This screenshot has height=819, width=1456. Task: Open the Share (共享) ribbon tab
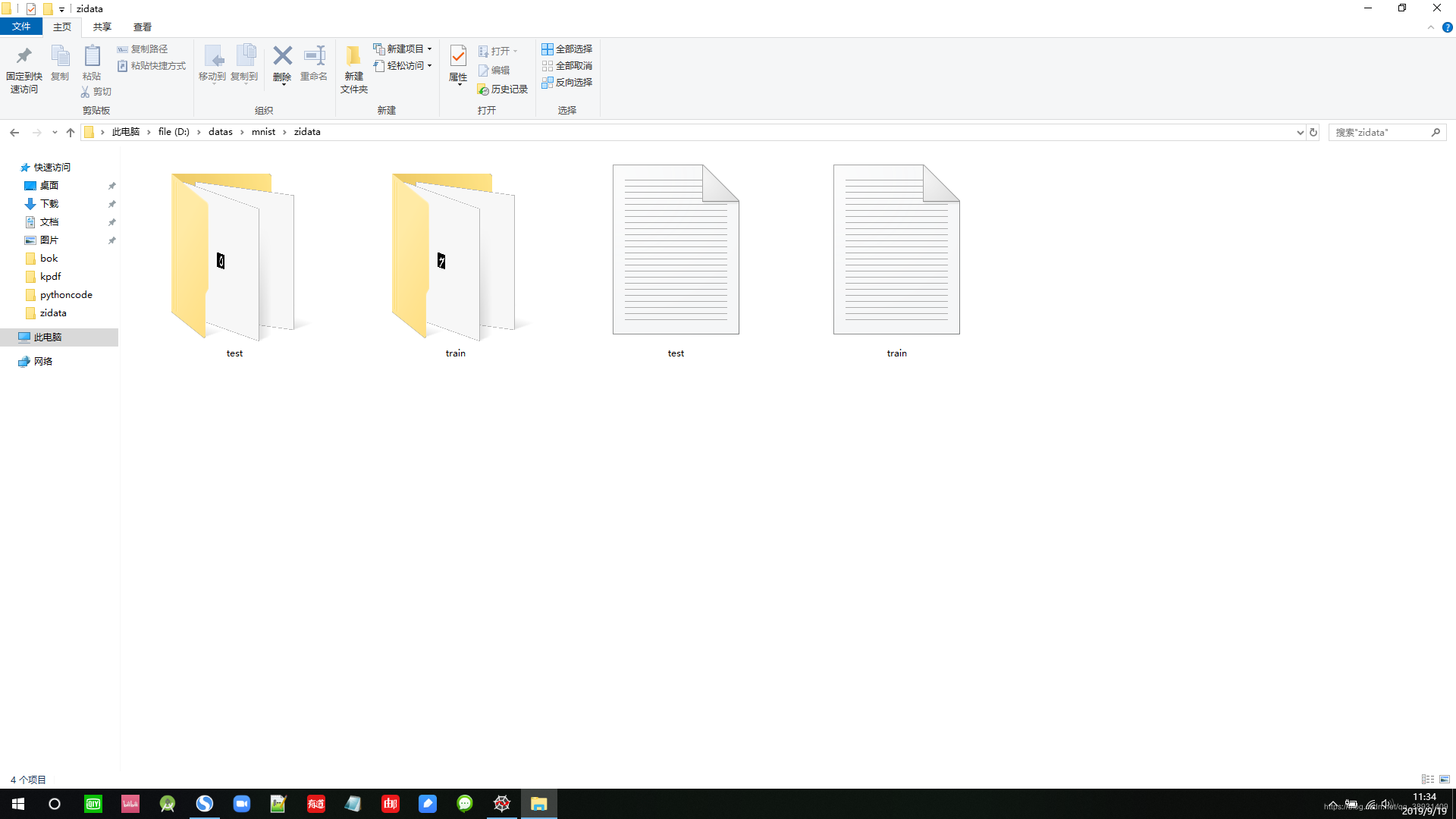pyautogui.click(x=102, y=27)
